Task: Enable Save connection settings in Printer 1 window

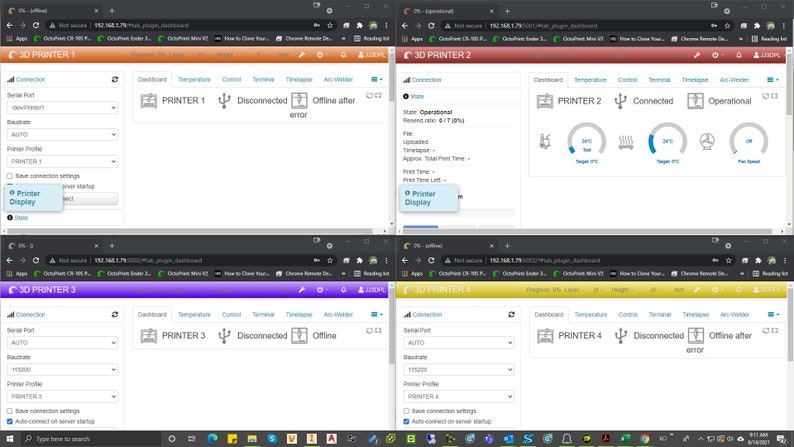Action: coord(10,176)
